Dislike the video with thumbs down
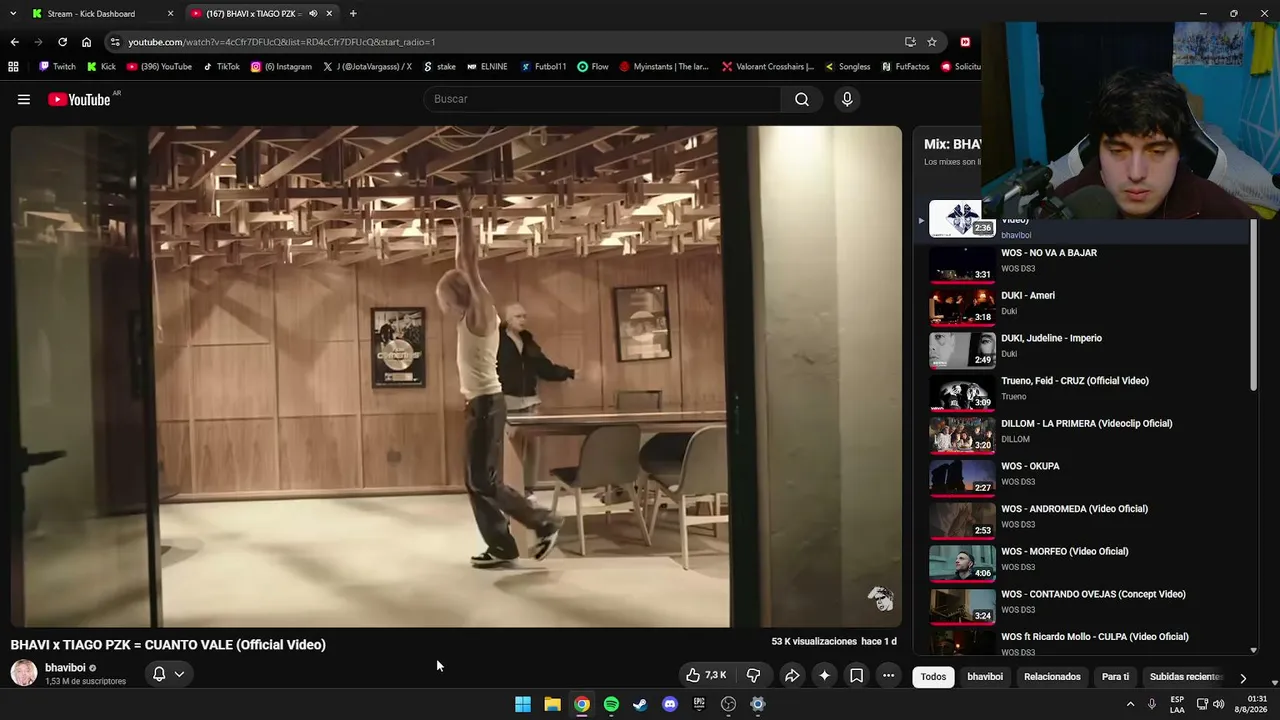The width and height of the screenshot is (1280, 720). click(x=753, y=675)
